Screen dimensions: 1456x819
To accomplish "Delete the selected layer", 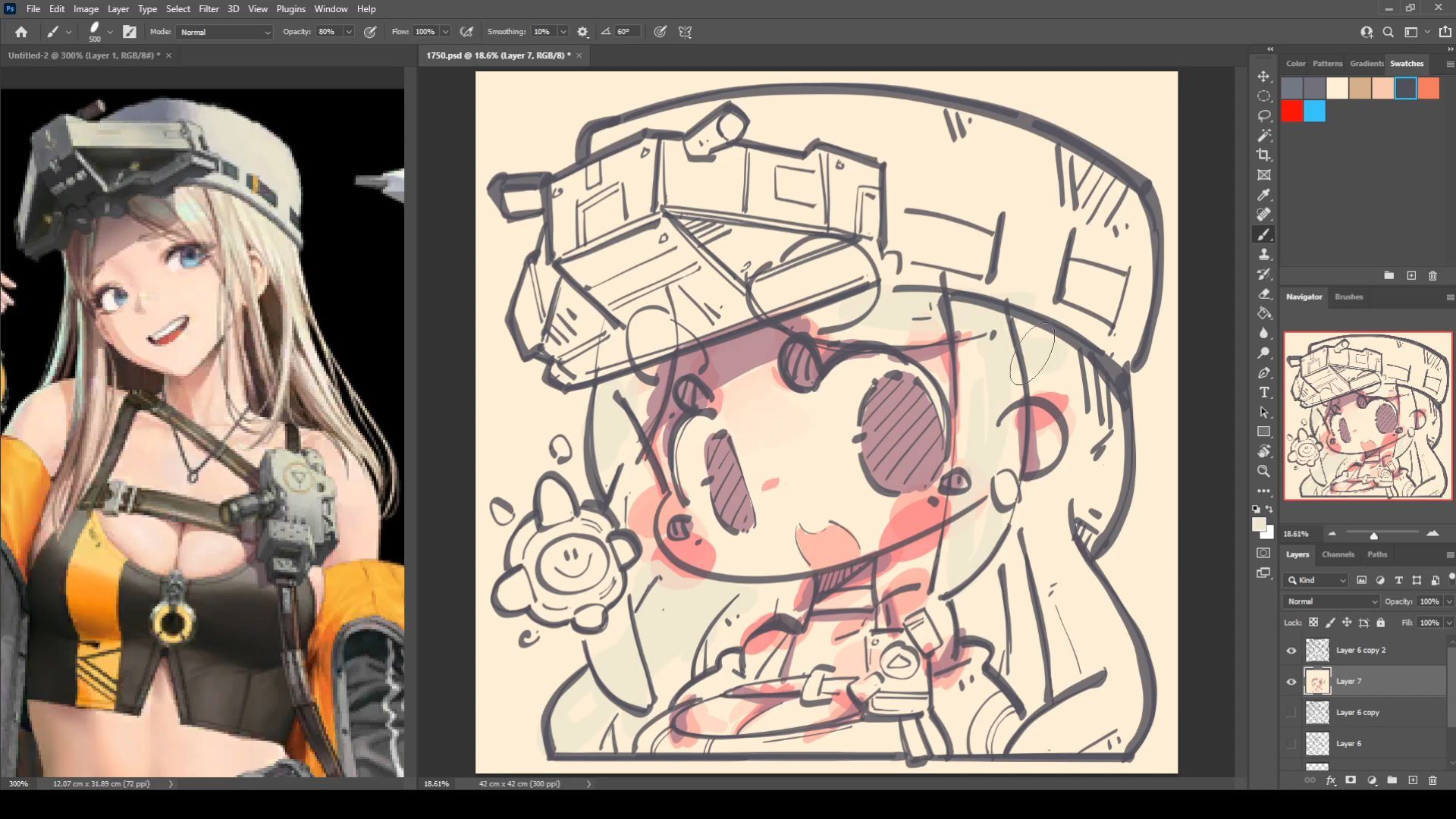I will tap(1432, 780).
